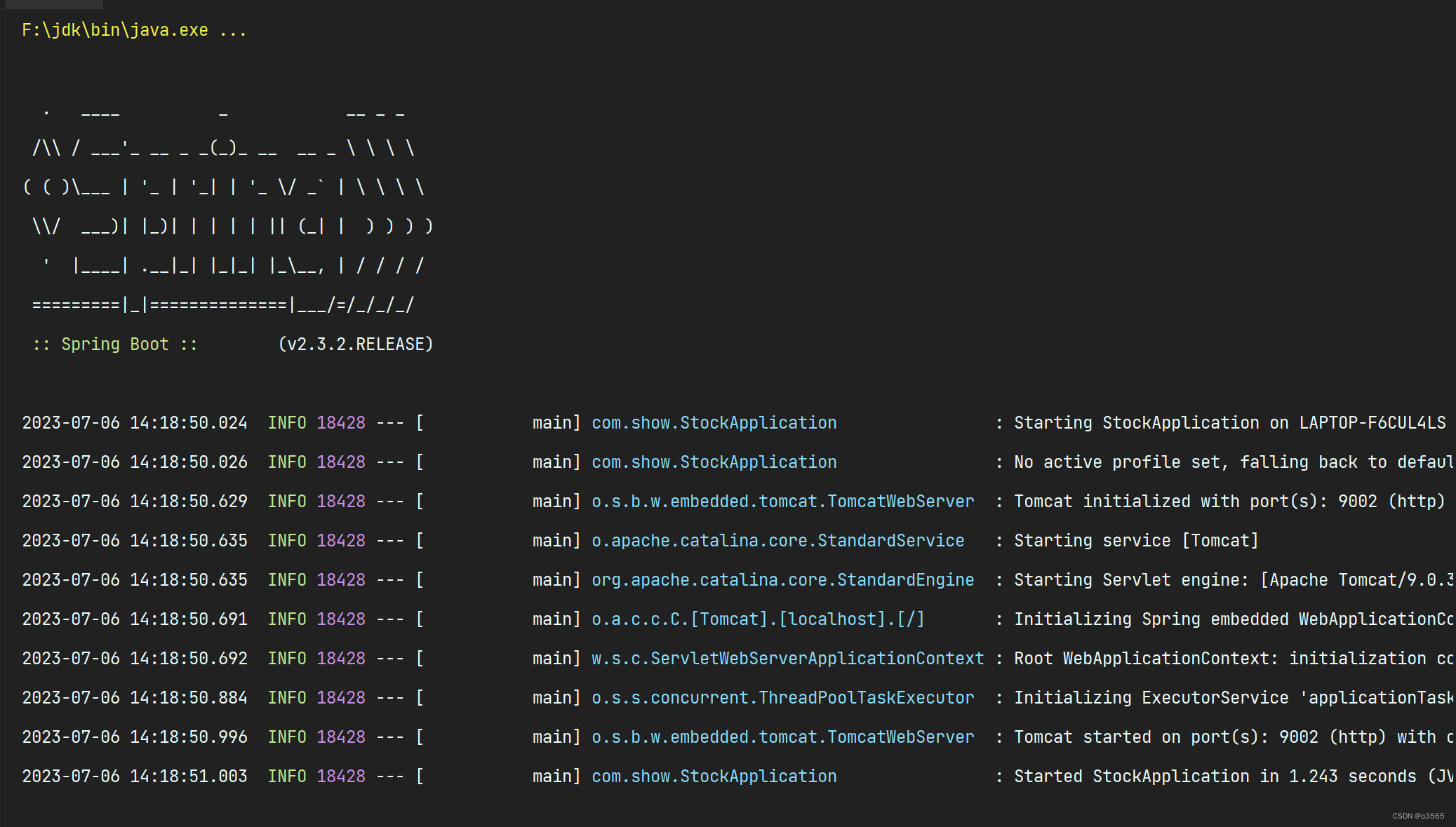Click the w.s.c.ServletWebServerApplicationContext link
This screenshot has width=1456, height=827.
click(x=786, y=658)
